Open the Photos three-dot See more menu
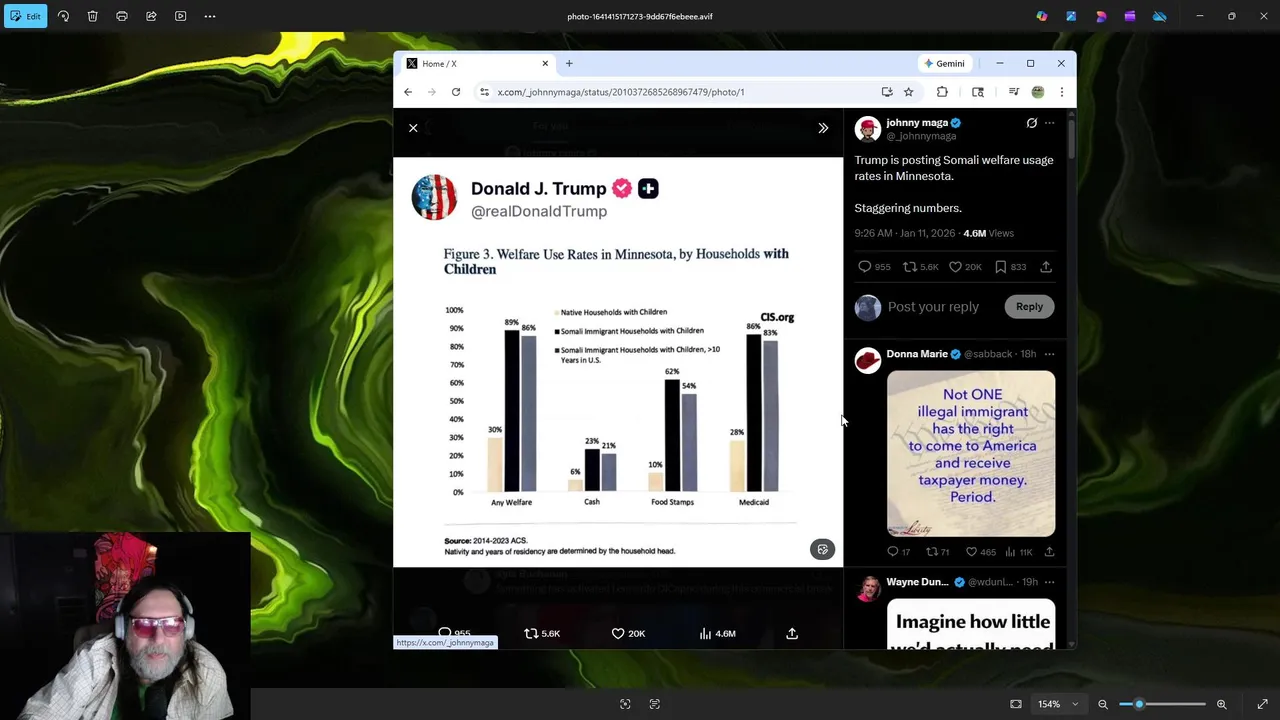1280x720 pixels. pos(210,16)
